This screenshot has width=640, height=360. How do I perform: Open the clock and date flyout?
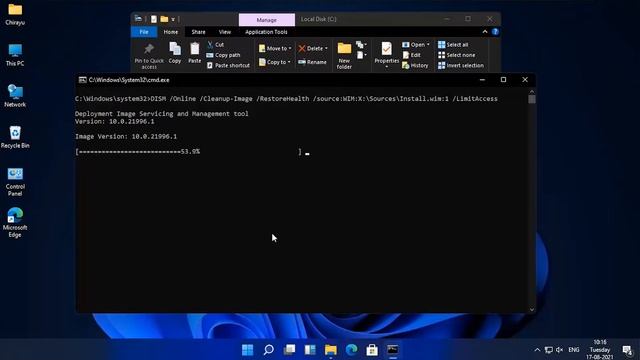(600, 349)
